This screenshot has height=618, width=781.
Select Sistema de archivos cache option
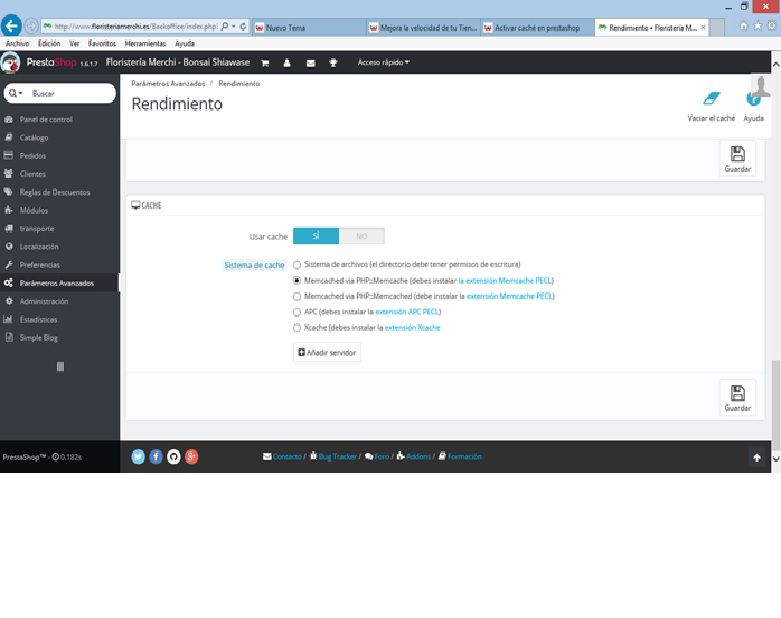[297, 265]
